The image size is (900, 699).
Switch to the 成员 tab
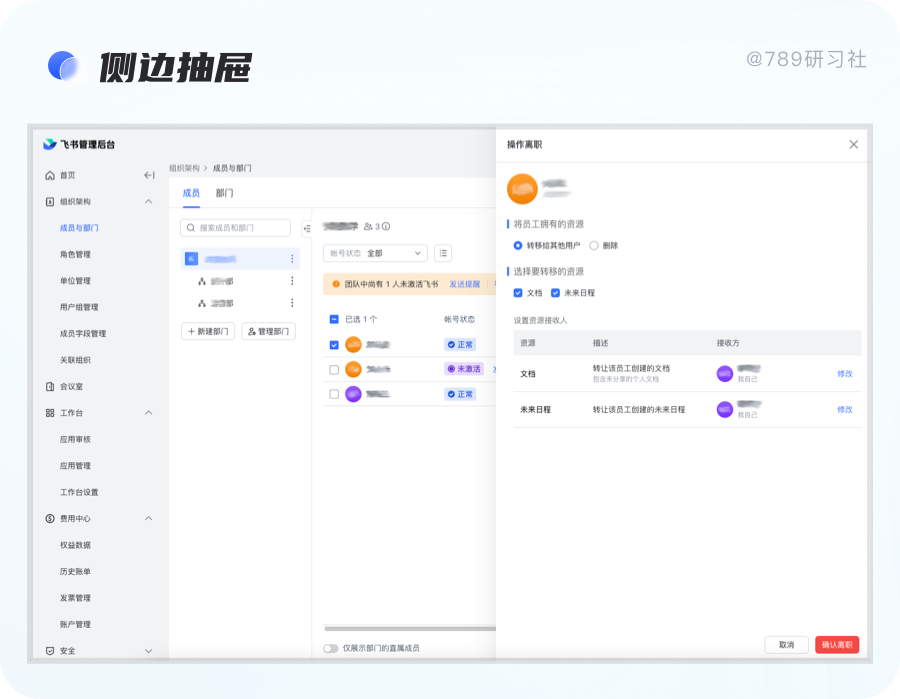click(x=191, y=193)
